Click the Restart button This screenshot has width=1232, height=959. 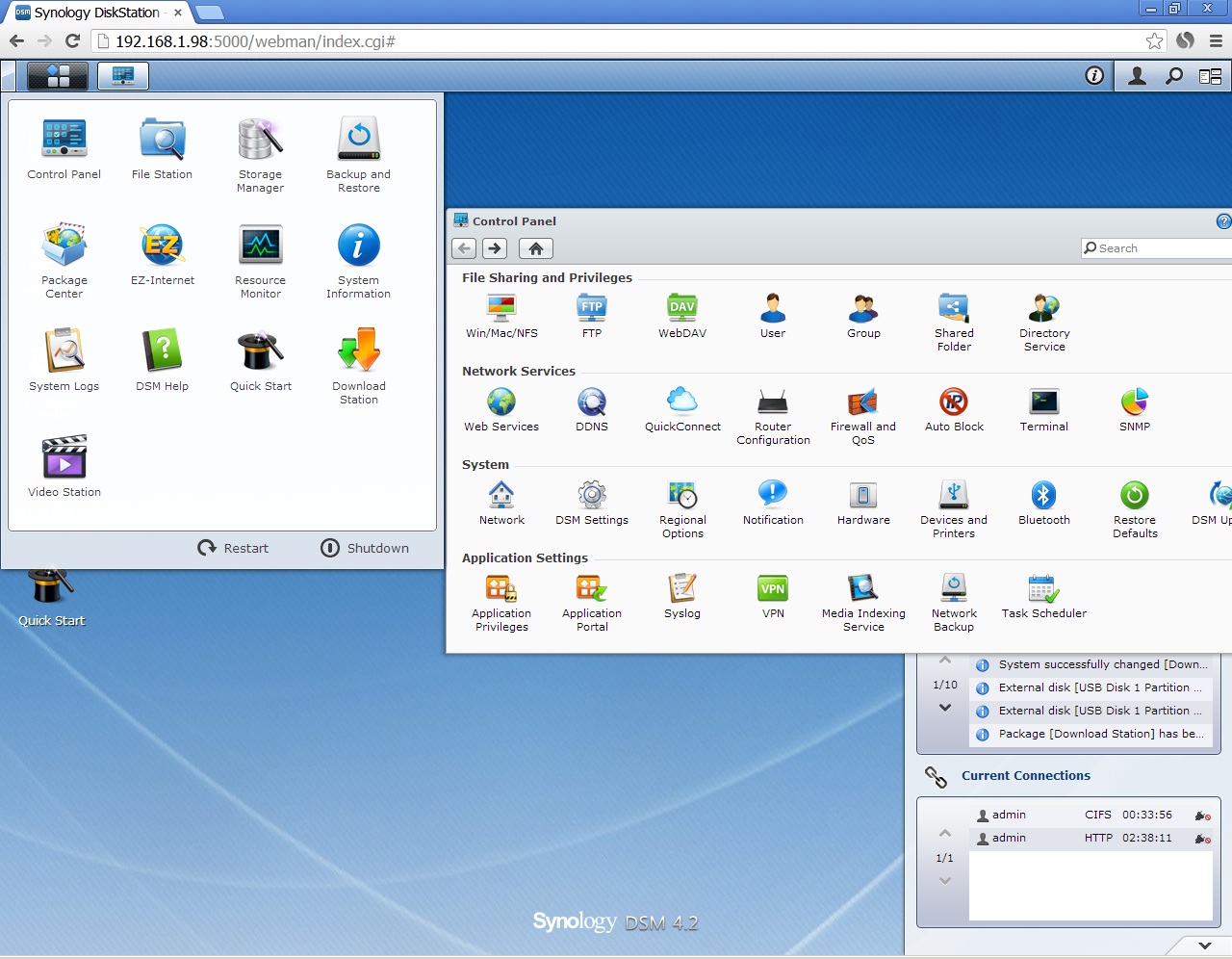[233, 548]
